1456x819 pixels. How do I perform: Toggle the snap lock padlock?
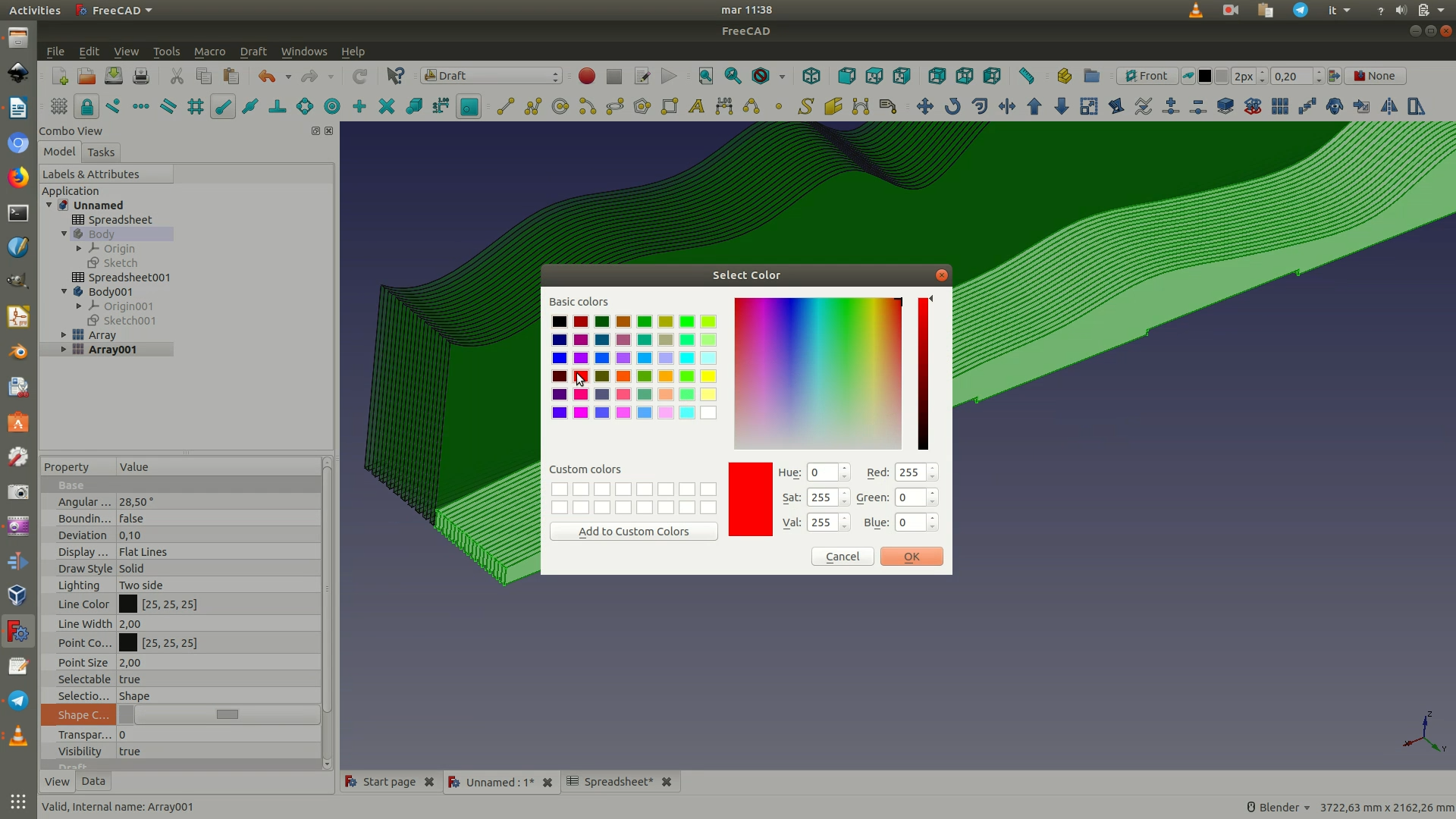[x=86, y=107]
